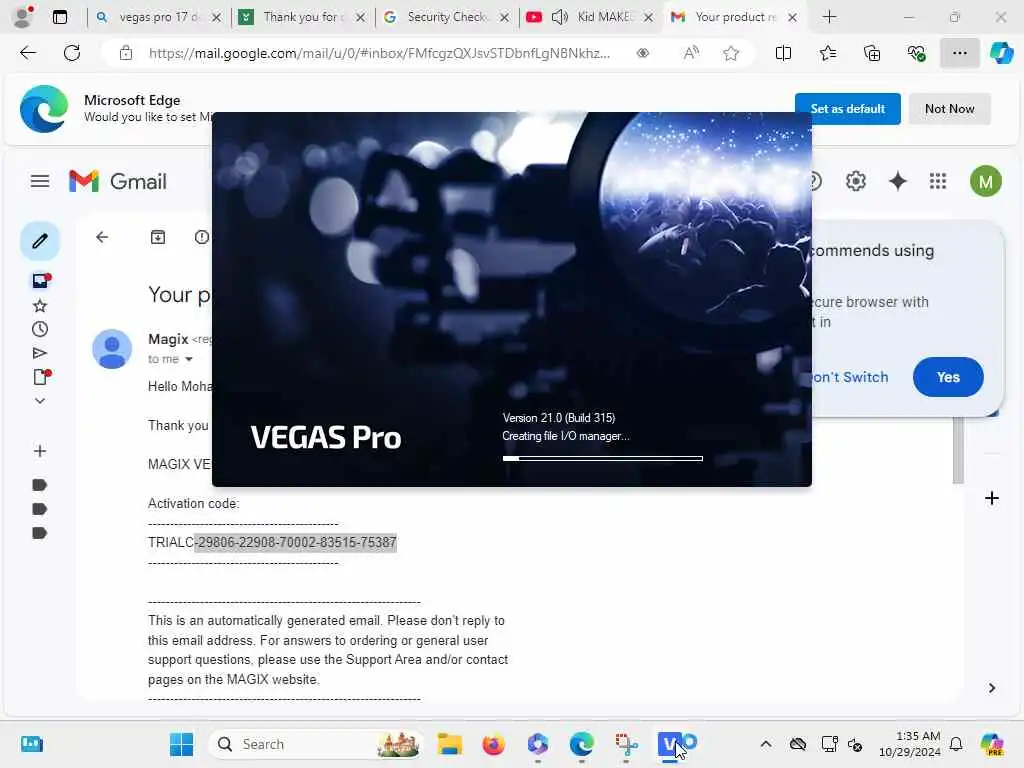Reload the page with the refresh icon
The width and height of the screenshot is (1024, 768).
(72, 53)
